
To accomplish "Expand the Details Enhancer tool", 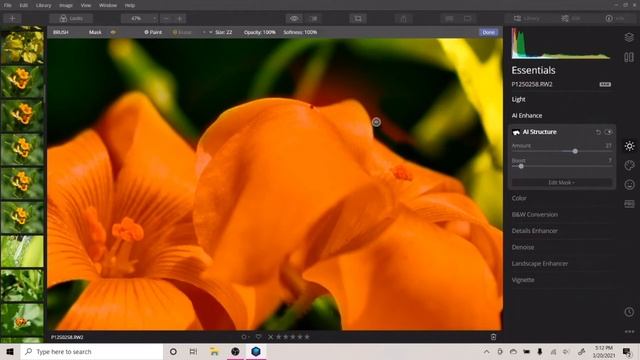I will (x=535, y=231).
